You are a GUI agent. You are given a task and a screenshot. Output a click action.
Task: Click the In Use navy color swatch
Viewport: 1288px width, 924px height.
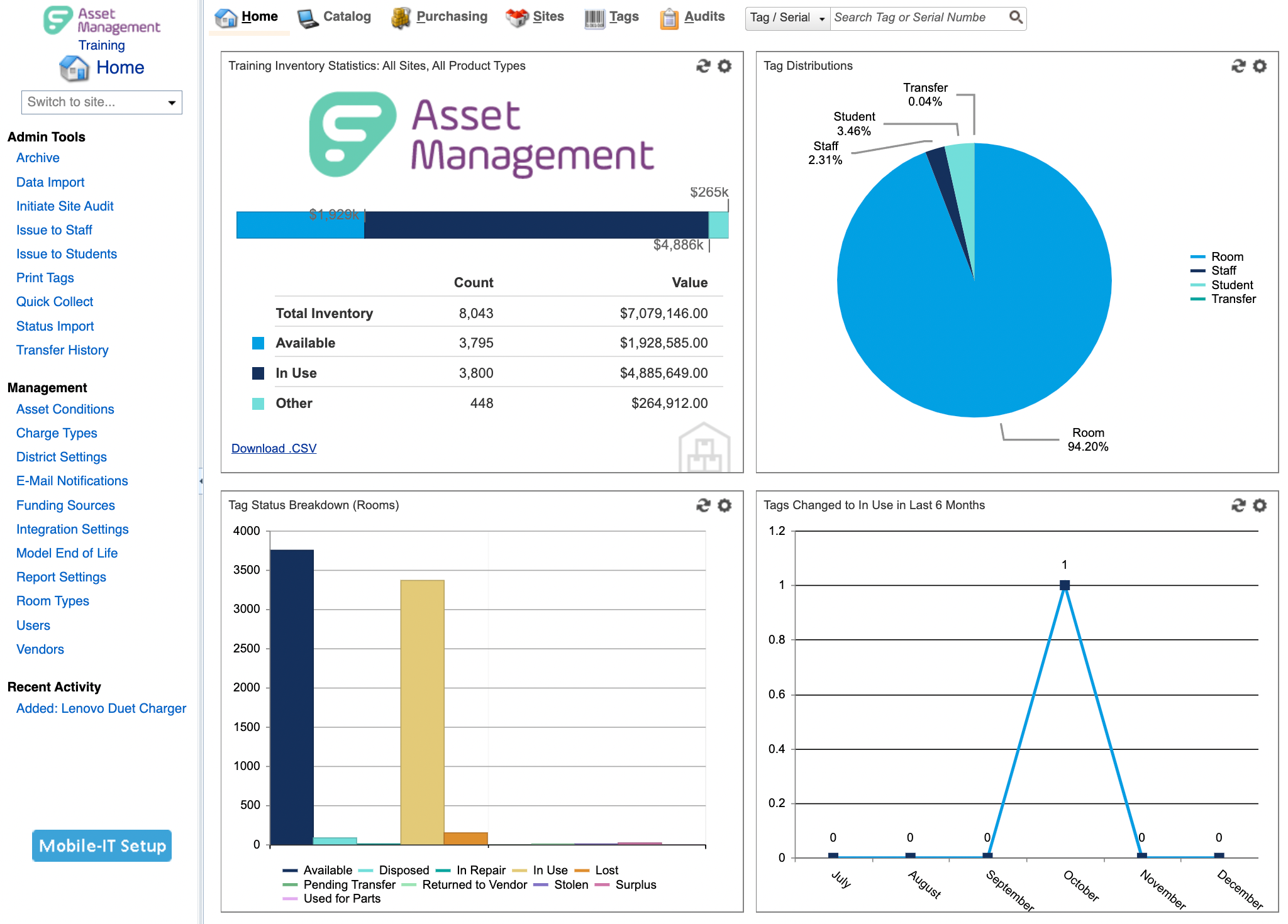coord(258,373)
